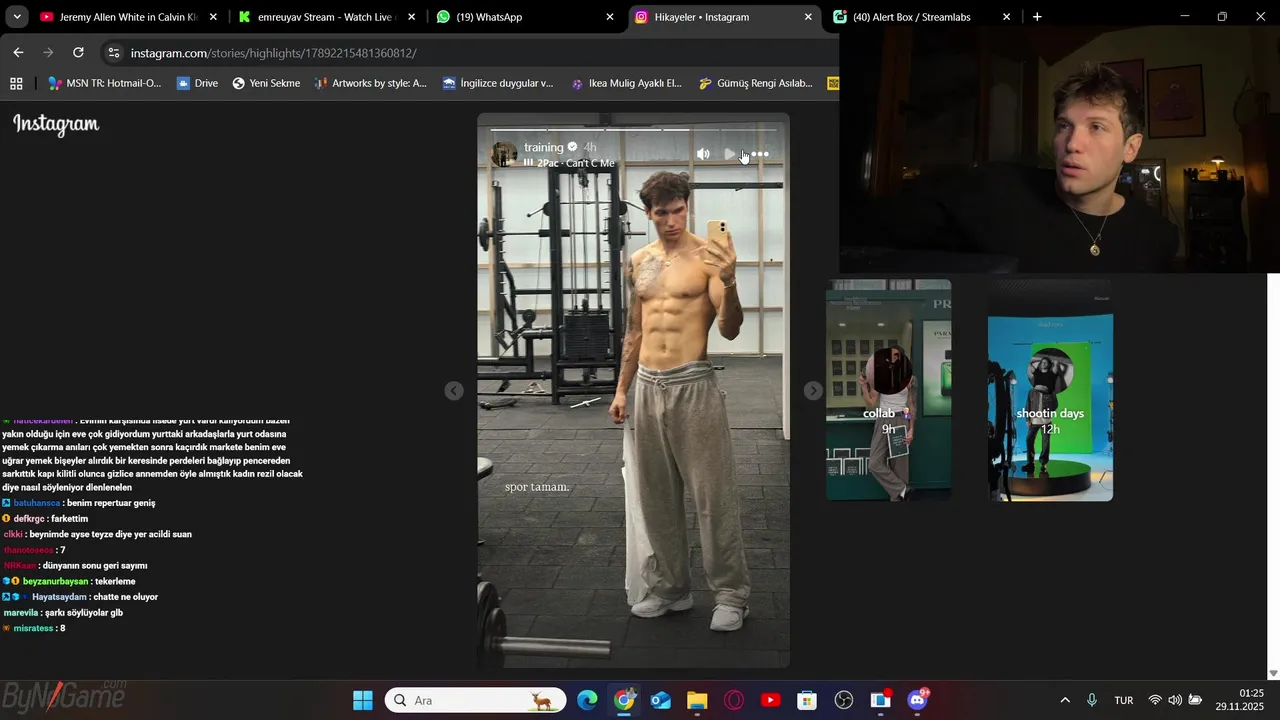Screen dimensions: 1280x720
Task: Open Gümüş Rengi Asılab bookmark
Action: coord(755,83)
